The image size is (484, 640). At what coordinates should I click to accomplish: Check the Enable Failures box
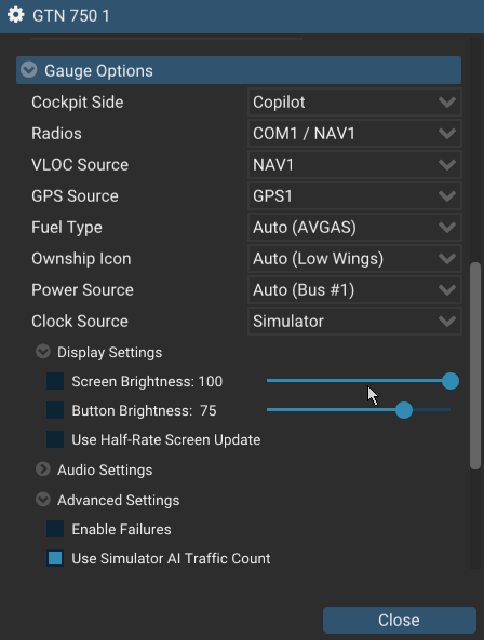[x=55, y=529]
